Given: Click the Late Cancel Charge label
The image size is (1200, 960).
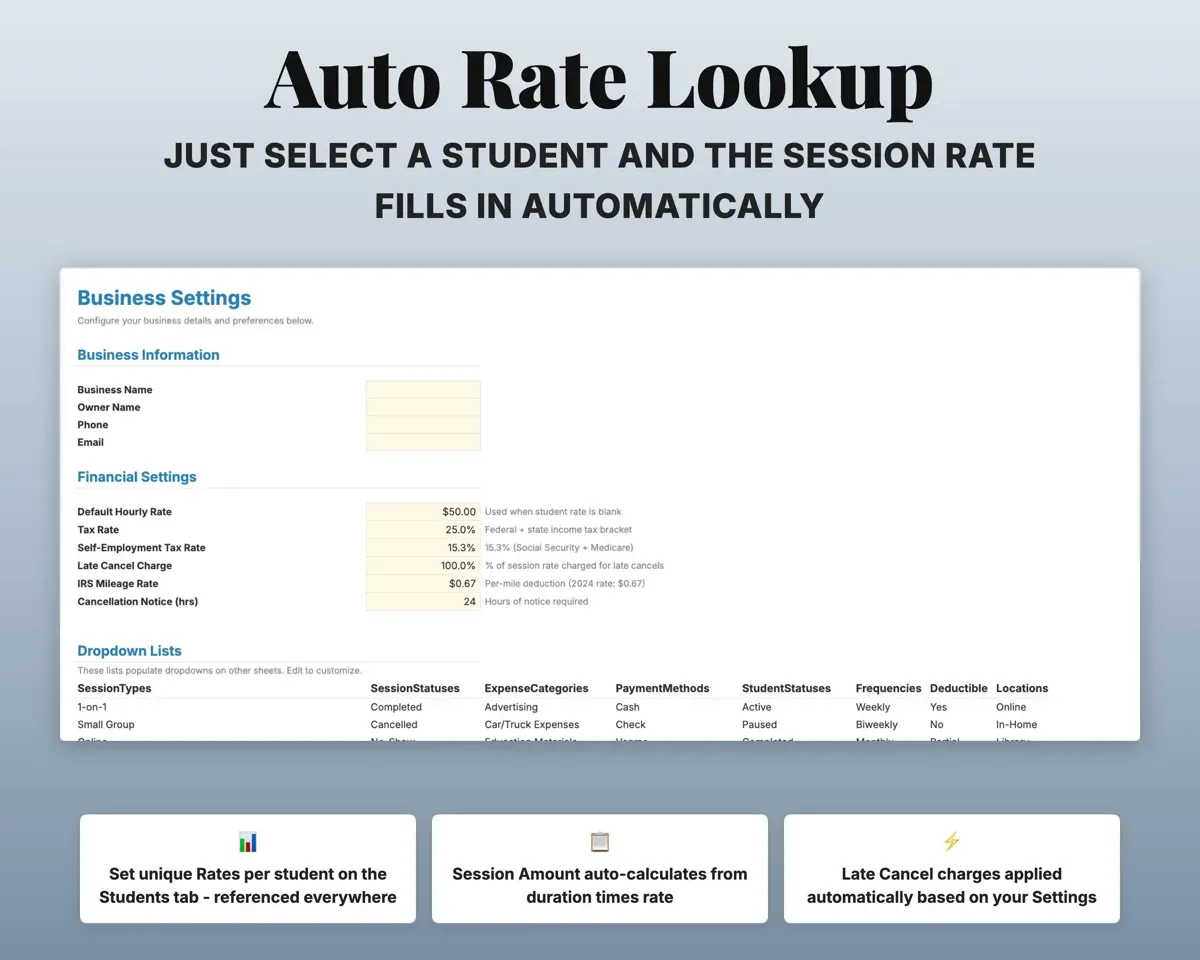Looking at the screenshot, I should click(124, 566).
